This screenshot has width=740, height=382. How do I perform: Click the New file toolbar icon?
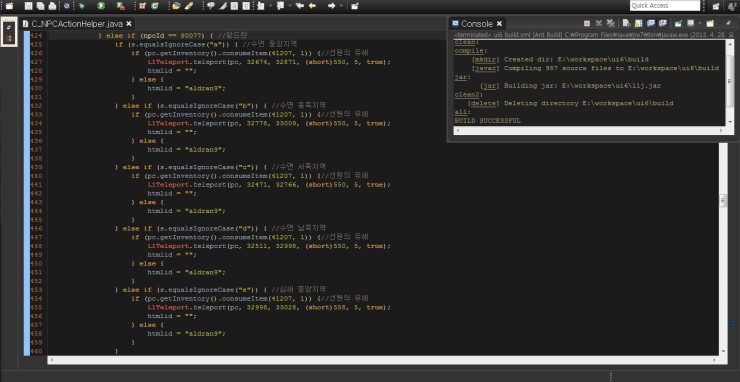click(9, 6)
